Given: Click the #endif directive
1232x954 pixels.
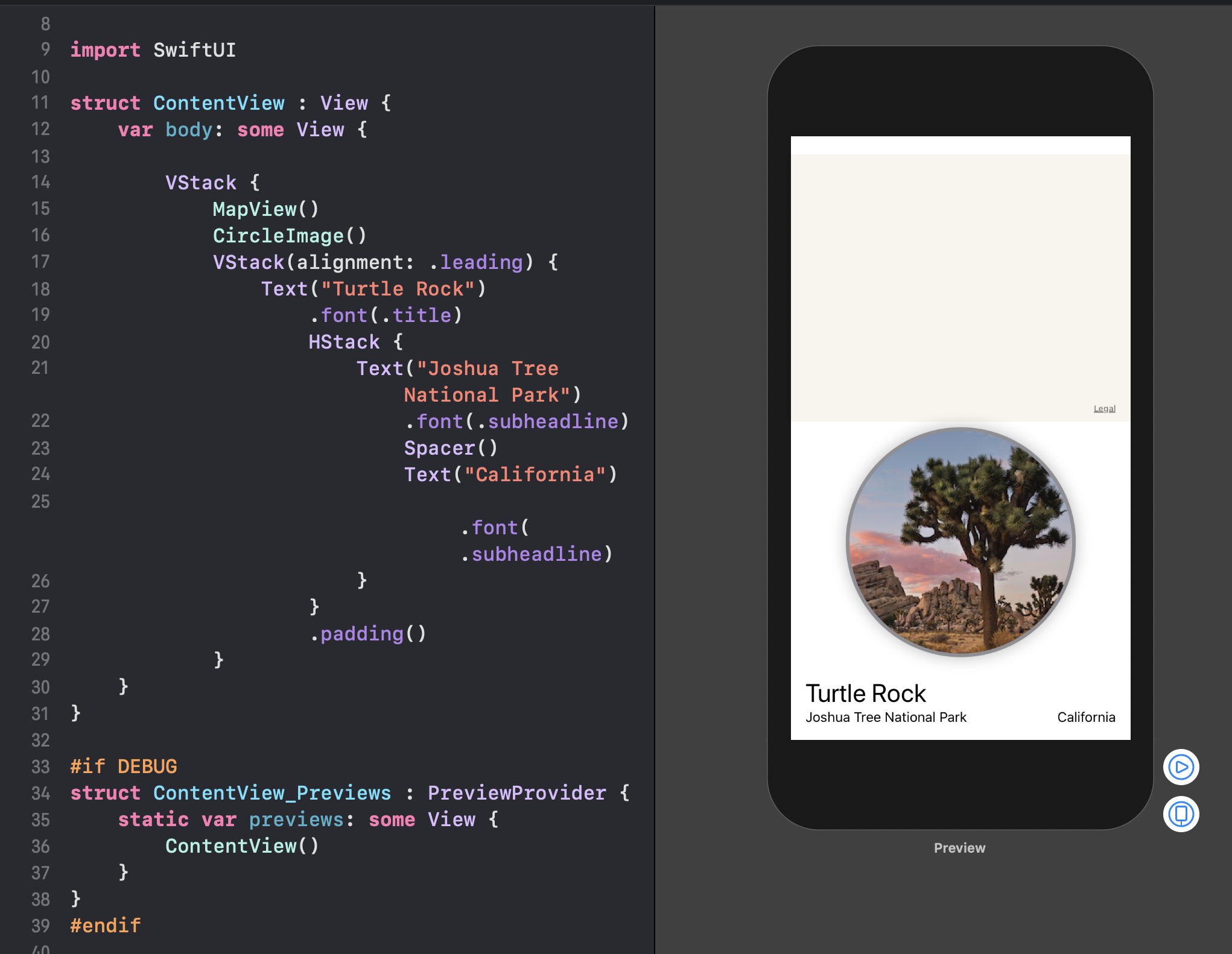Looking at the screenshot, I should pos(106,926).
